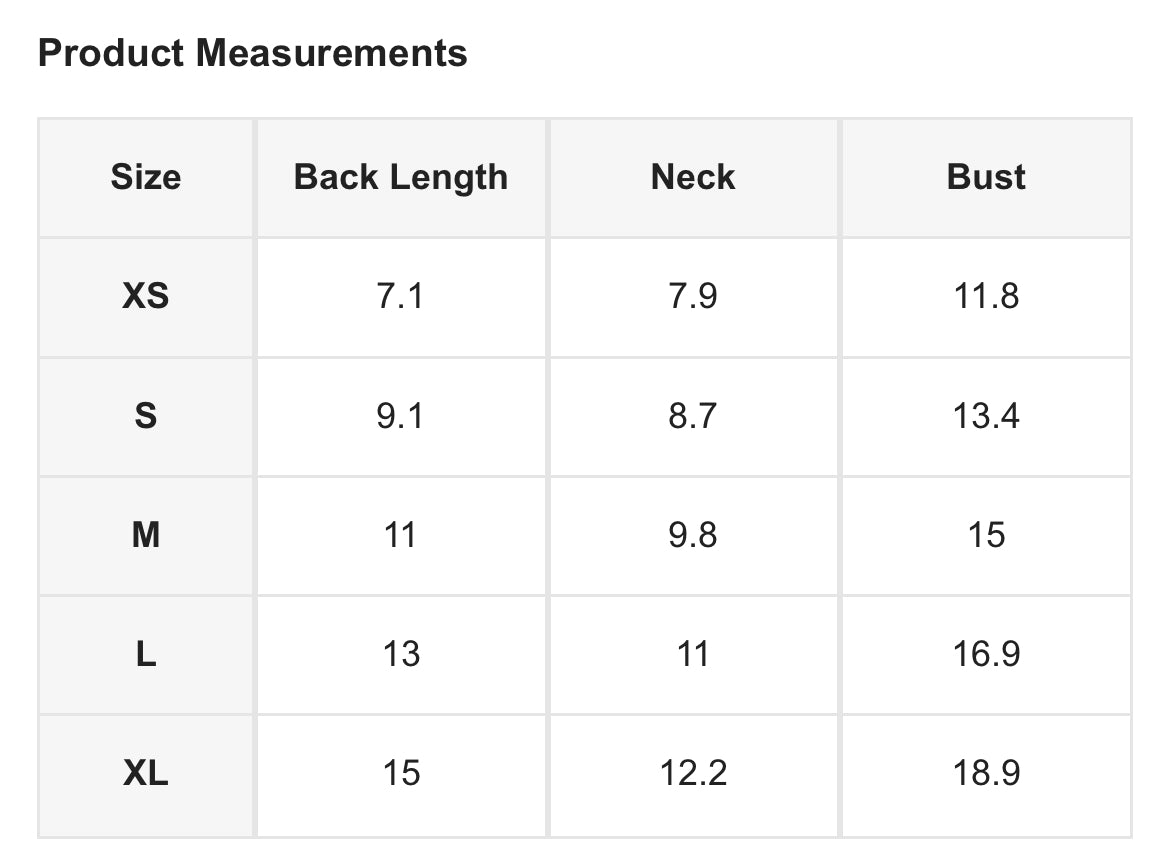This screenshot has height=841, width=1170.
Task: Click the S neck value 8.7
Action: pos(693,415)
